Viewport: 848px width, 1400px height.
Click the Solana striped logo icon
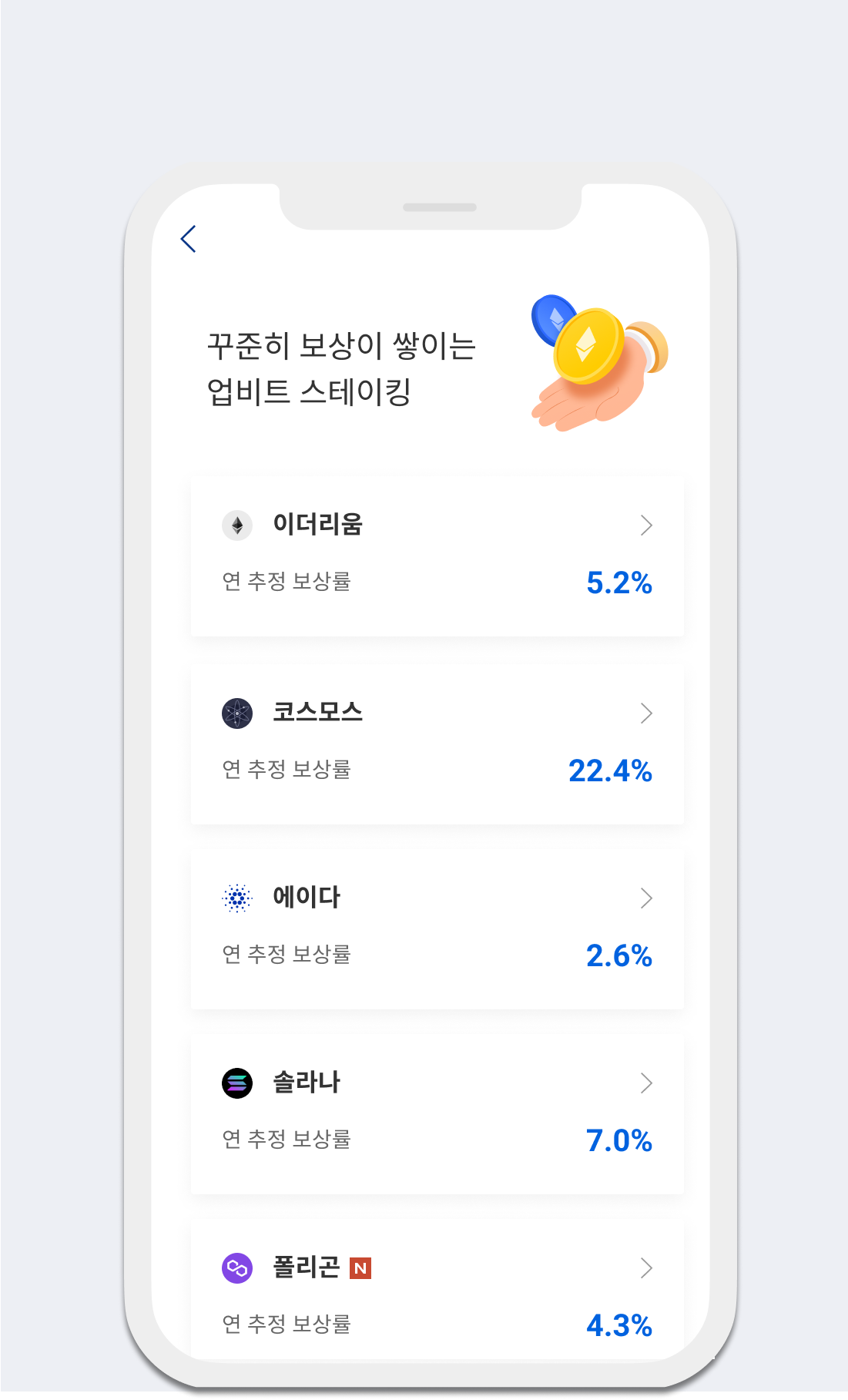pos(237,1083)
